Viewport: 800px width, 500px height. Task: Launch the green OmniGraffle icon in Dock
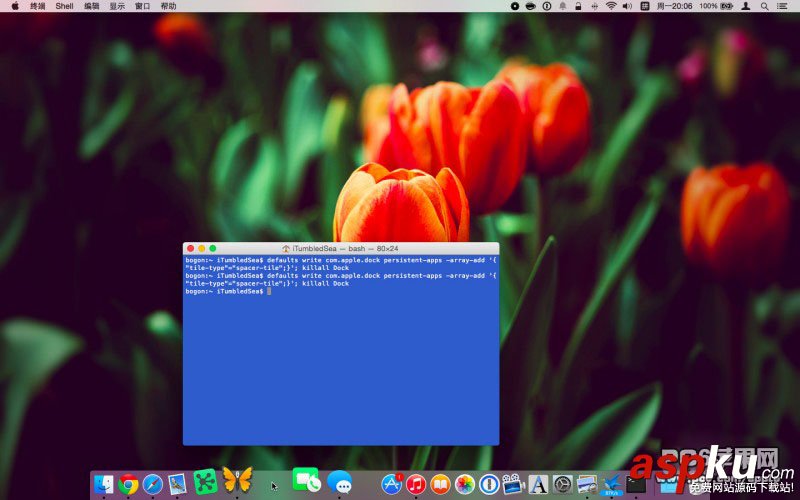[x=206, y=481]
